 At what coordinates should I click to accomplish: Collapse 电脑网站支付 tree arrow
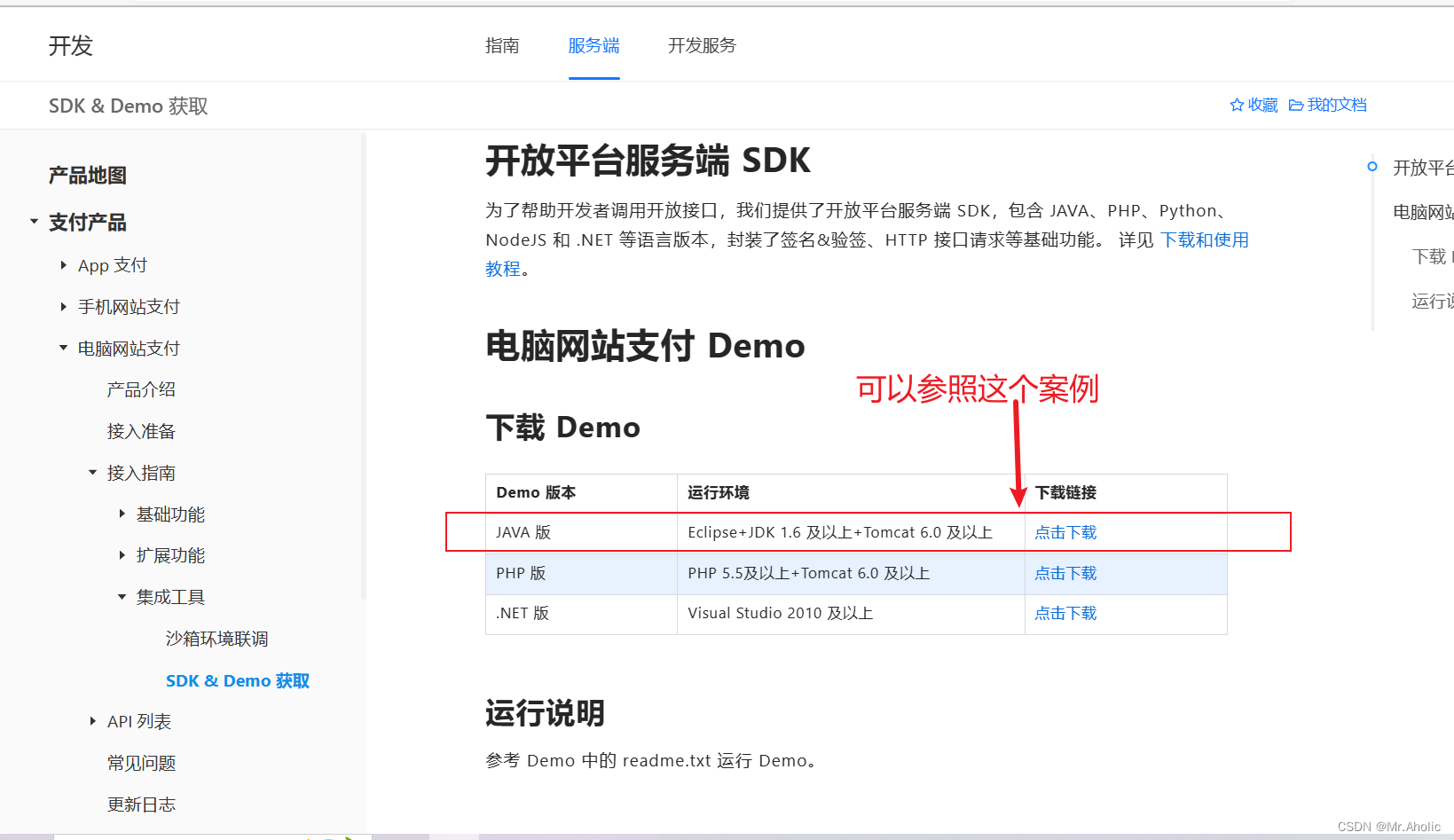point(63,349)
